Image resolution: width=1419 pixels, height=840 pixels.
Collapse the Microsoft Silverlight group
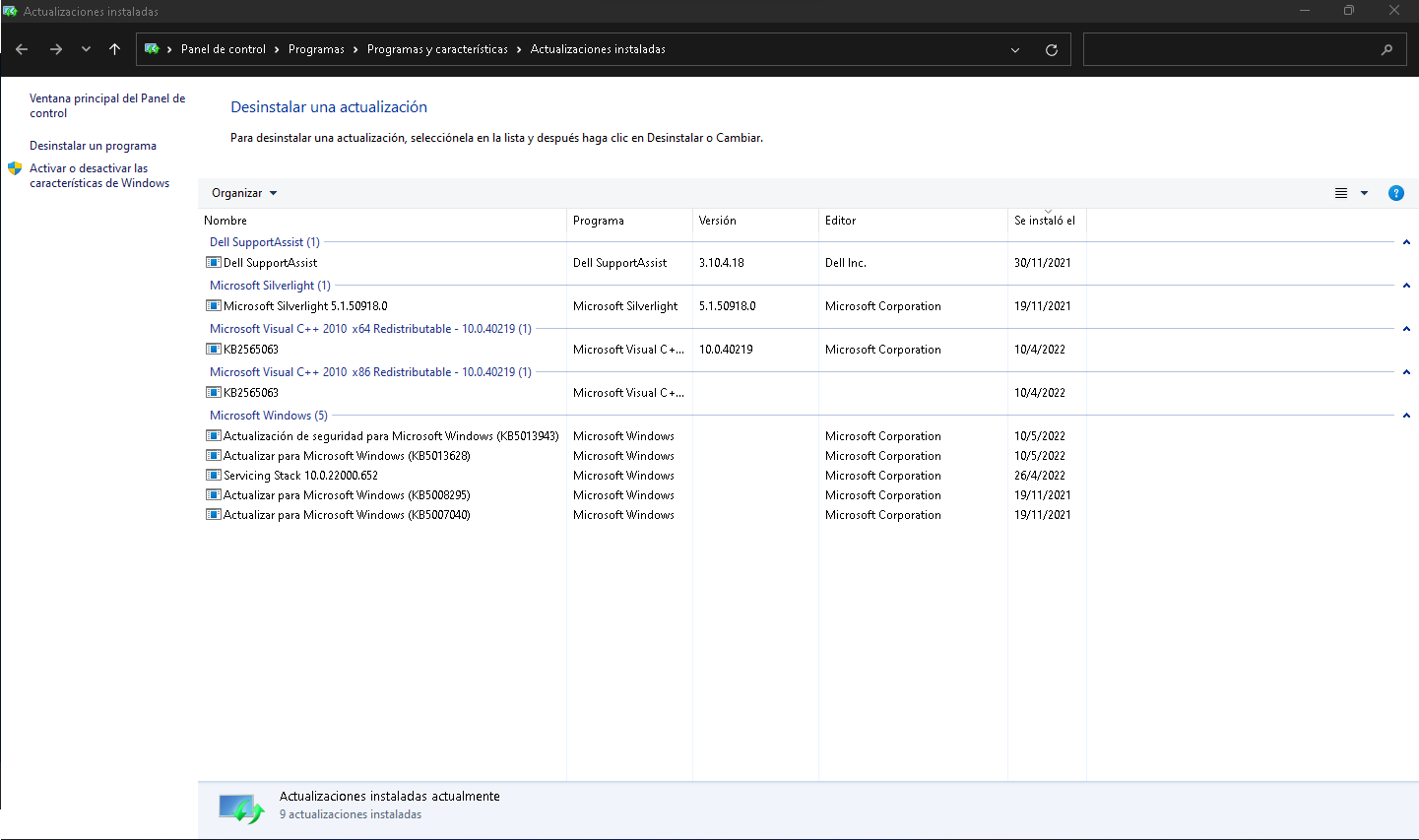coord(1406,286)
